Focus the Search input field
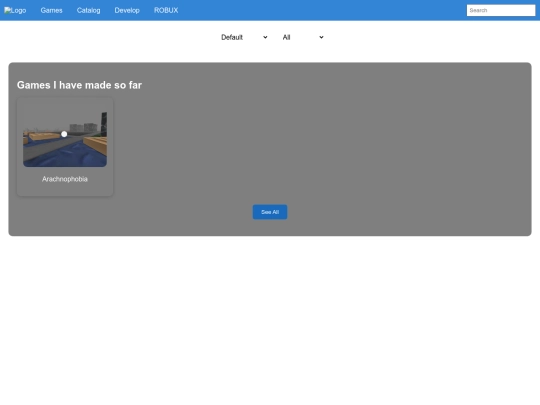This screenshot has width=540, height=405. pos(501,10)
